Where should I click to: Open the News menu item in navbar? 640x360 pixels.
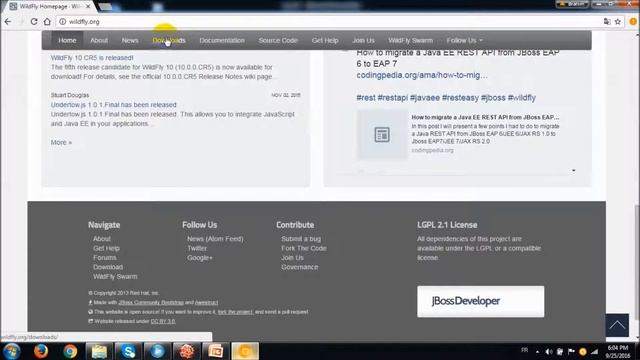130,40
